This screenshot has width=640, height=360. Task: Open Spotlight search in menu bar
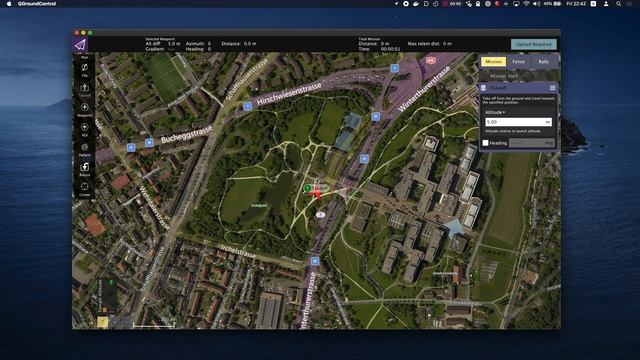point(619,4)
